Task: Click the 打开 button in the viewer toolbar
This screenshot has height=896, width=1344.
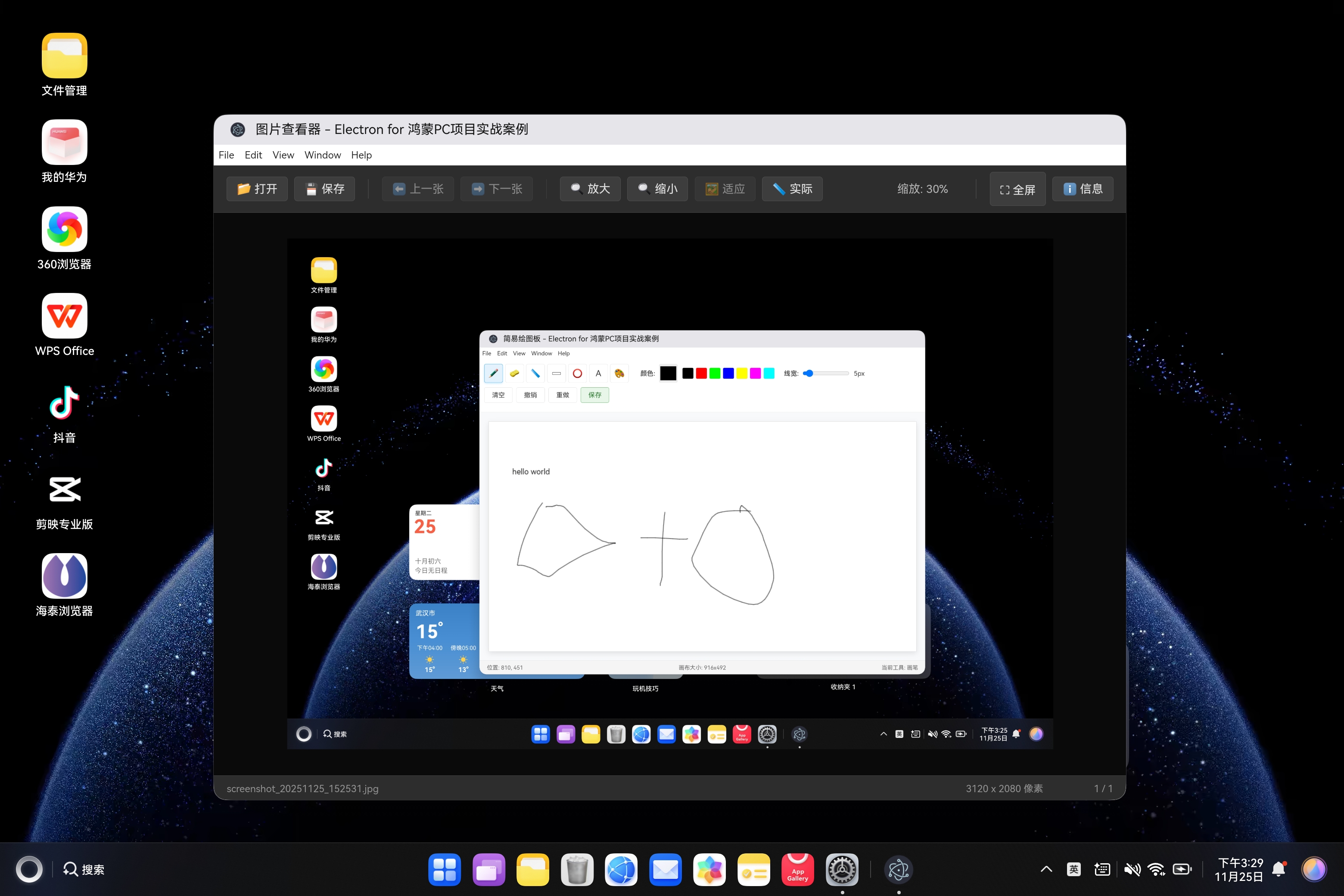Action: tap(257, 189)
